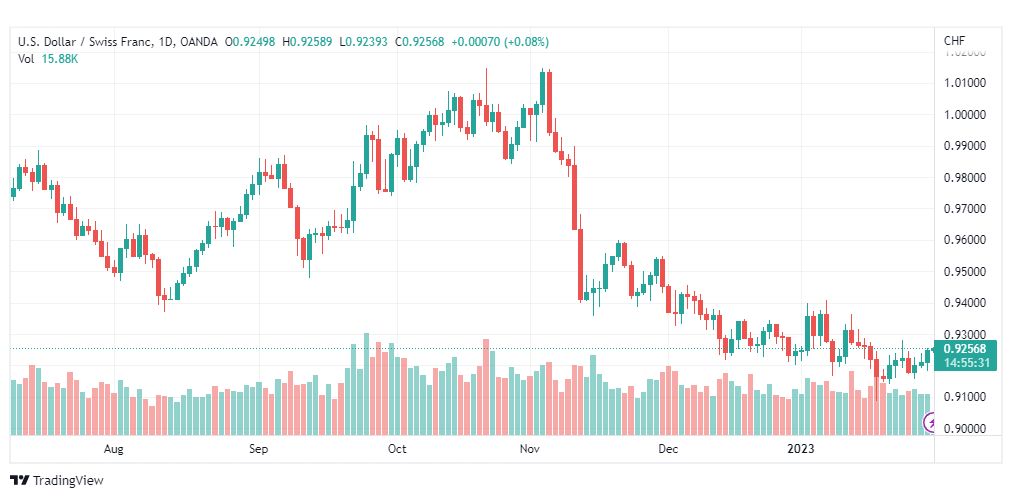Click the 0.90000 price axis level
1012x498 pixels.
coord(964,428)
